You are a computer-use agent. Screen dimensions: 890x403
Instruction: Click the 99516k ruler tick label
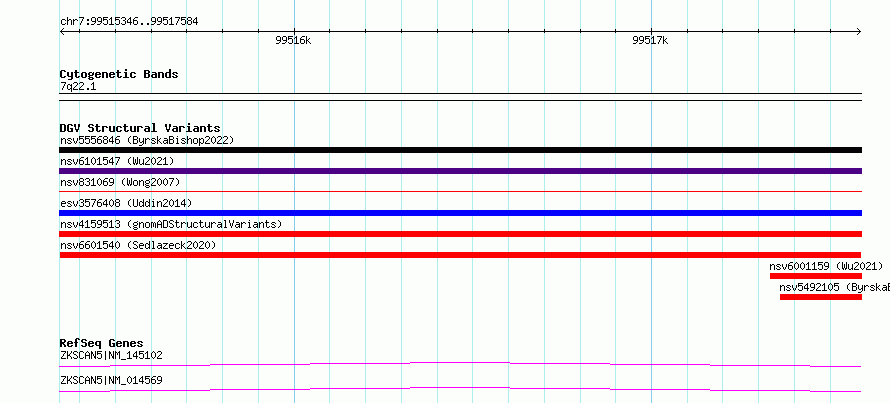pos(293,40)
